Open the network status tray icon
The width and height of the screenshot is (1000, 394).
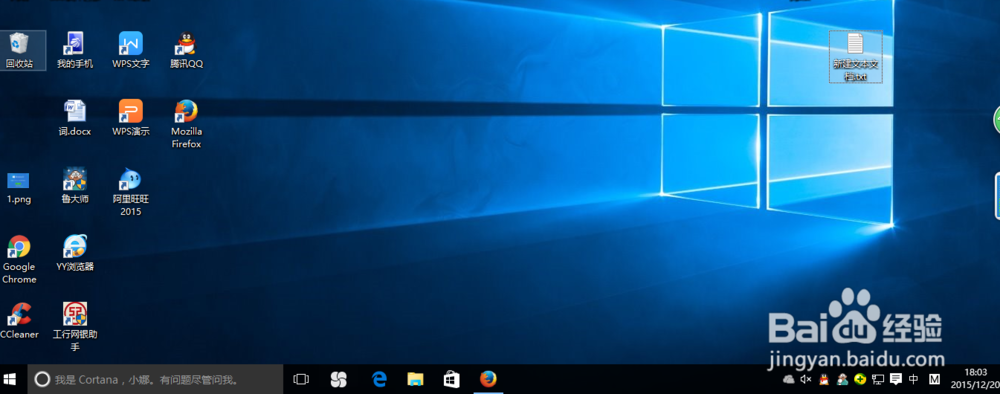coord(878,379)
